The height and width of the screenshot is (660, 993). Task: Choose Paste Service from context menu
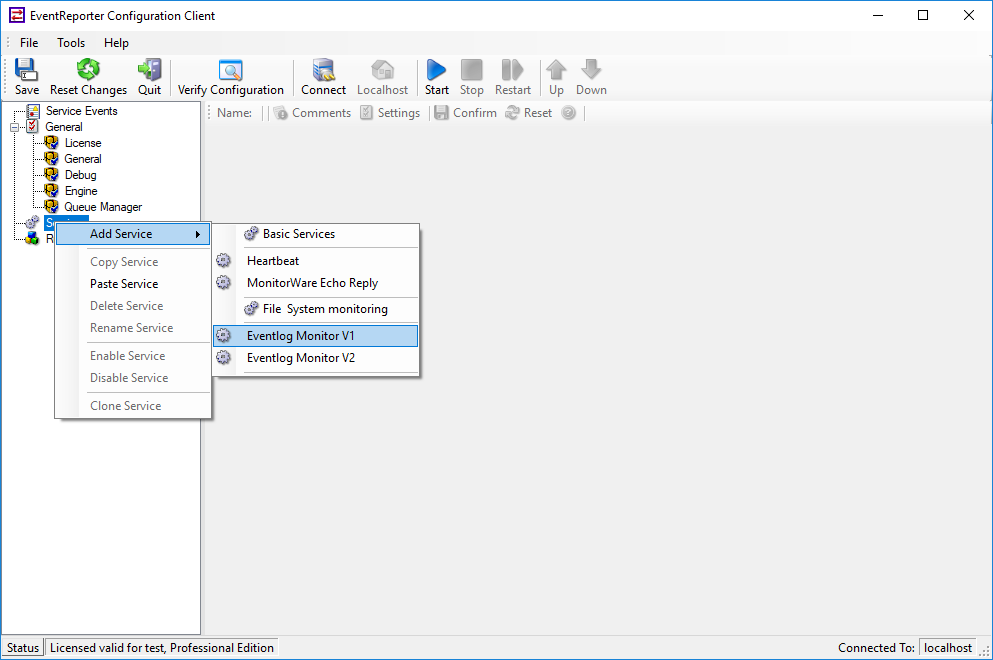(x=133, y=284)
